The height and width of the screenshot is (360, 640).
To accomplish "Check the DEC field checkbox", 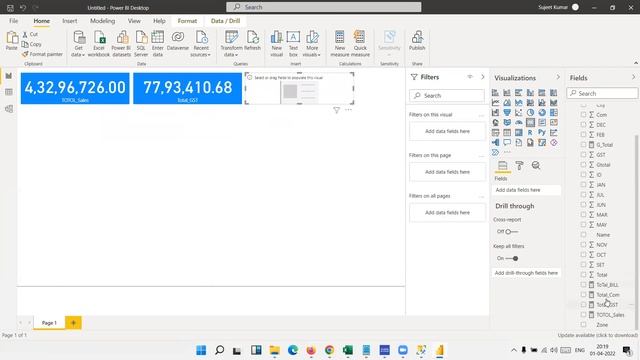I will tap(583, 124).
